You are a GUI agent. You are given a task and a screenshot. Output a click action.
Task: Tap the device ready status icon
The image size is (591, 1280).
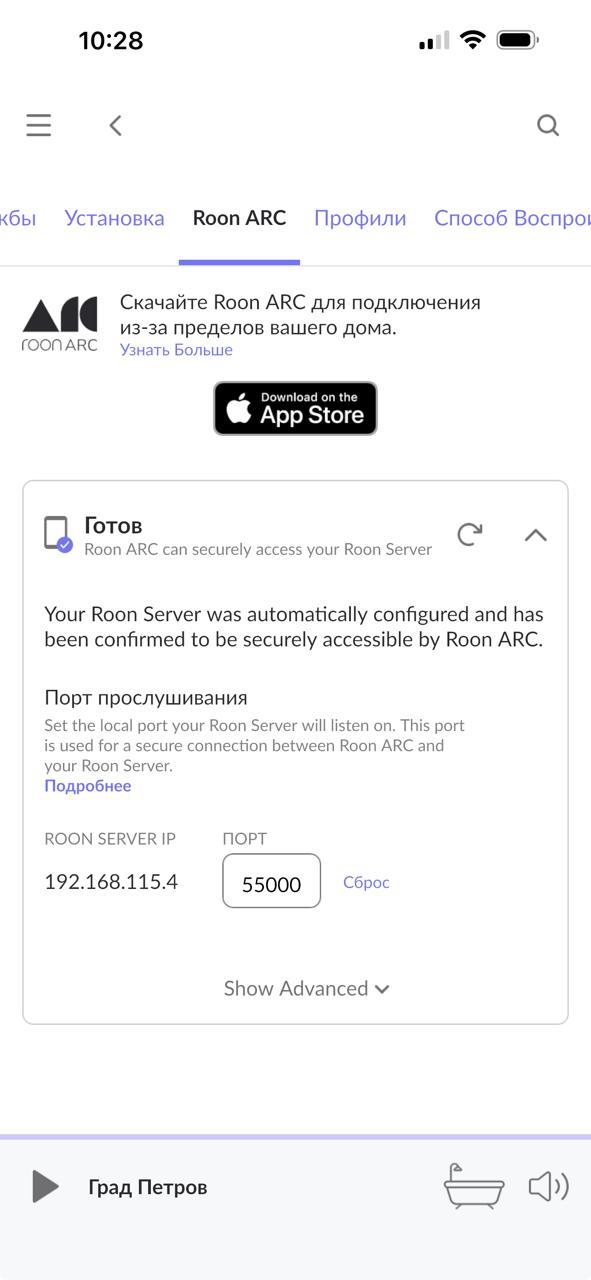click(x=58, y=534)
